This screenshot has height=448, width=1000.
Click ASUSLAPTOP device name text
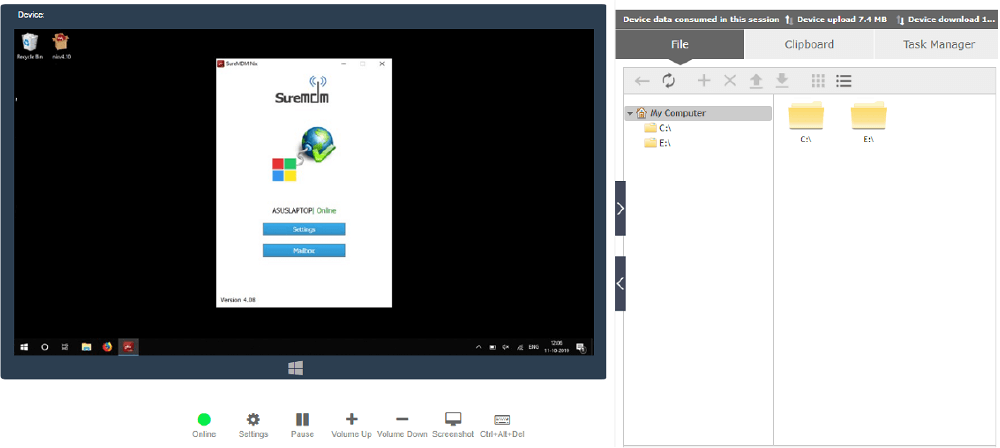point(293,211)
